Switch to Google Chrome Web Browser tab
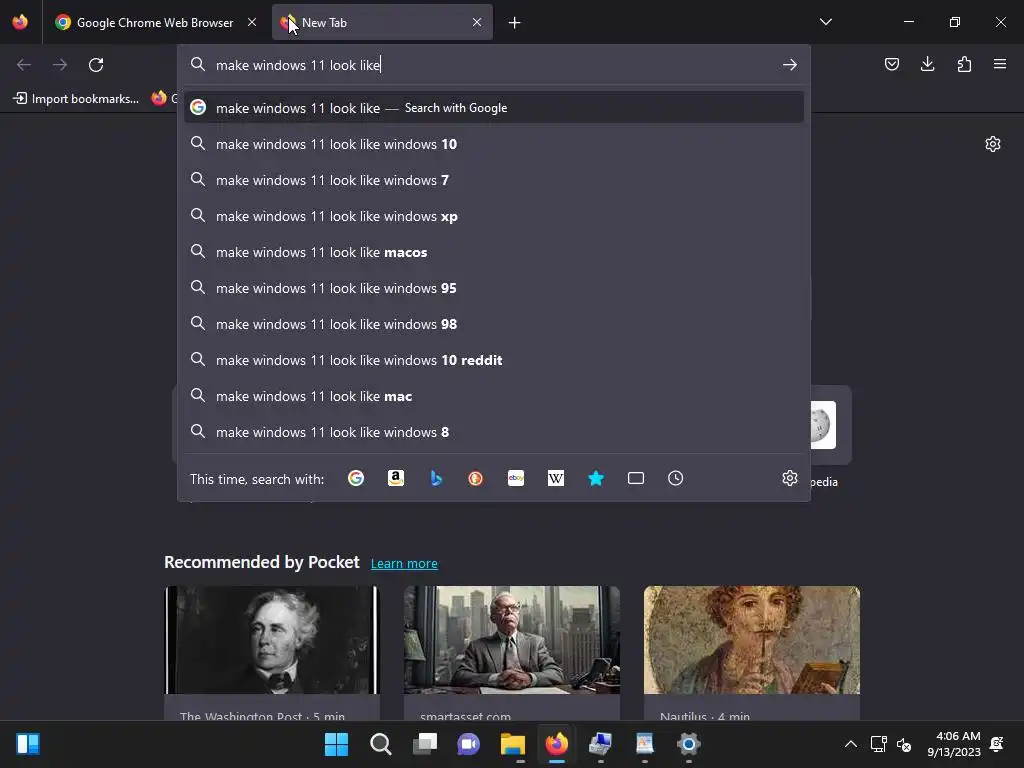The height and width of the screenshot is (768, 1024). coord(155,22)
